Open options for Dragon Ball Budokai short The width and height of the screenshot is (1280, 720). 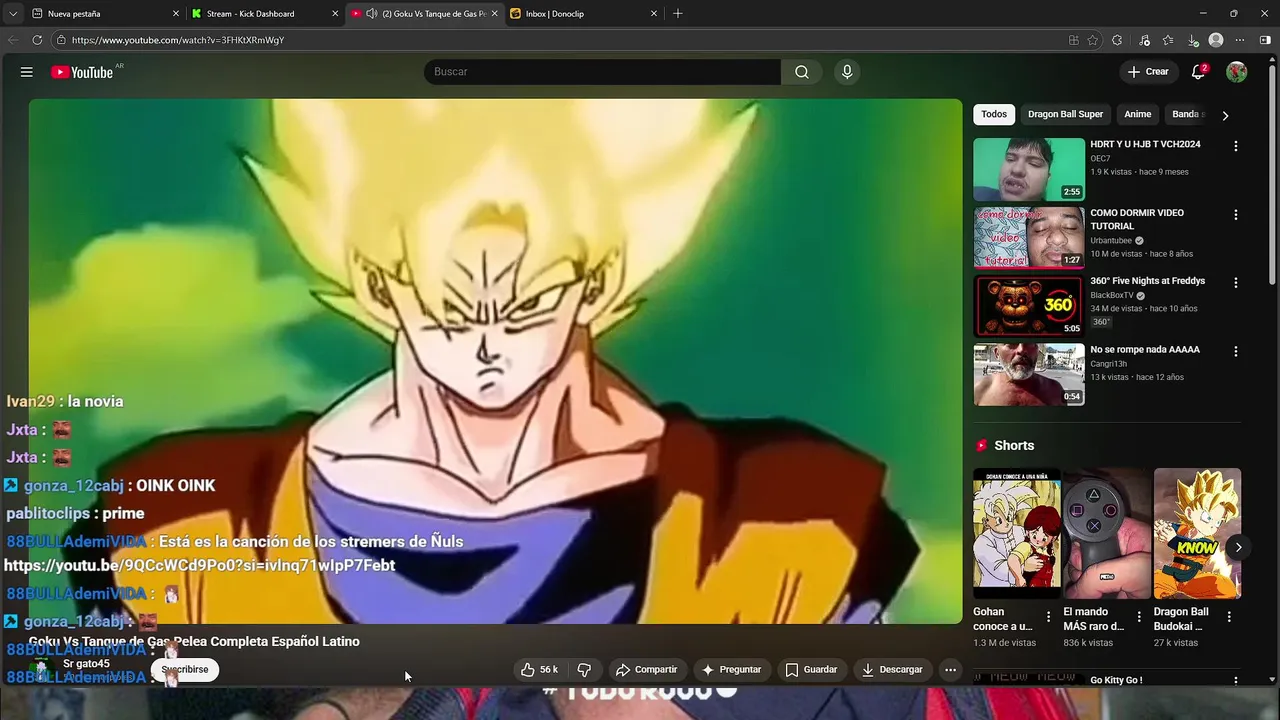pos(1229,617)
